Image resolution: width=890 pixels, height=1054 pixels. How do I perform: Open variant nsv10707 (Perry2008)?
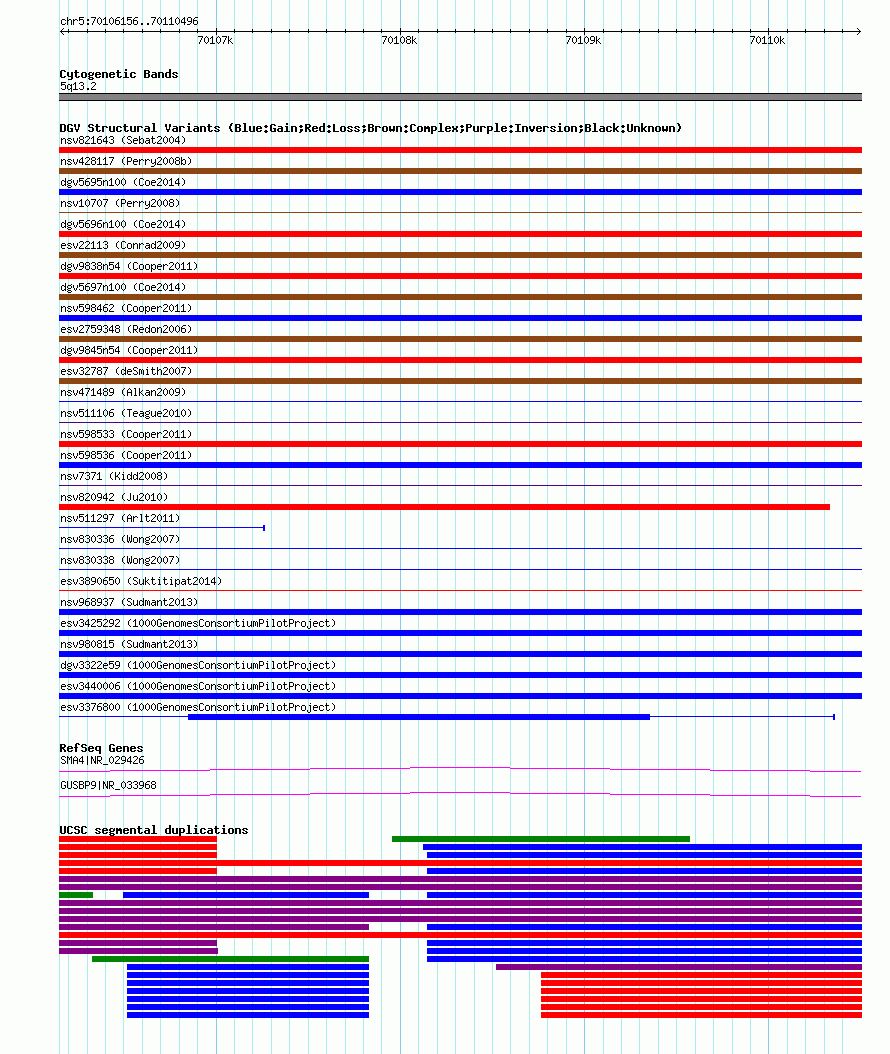[120, 203]
